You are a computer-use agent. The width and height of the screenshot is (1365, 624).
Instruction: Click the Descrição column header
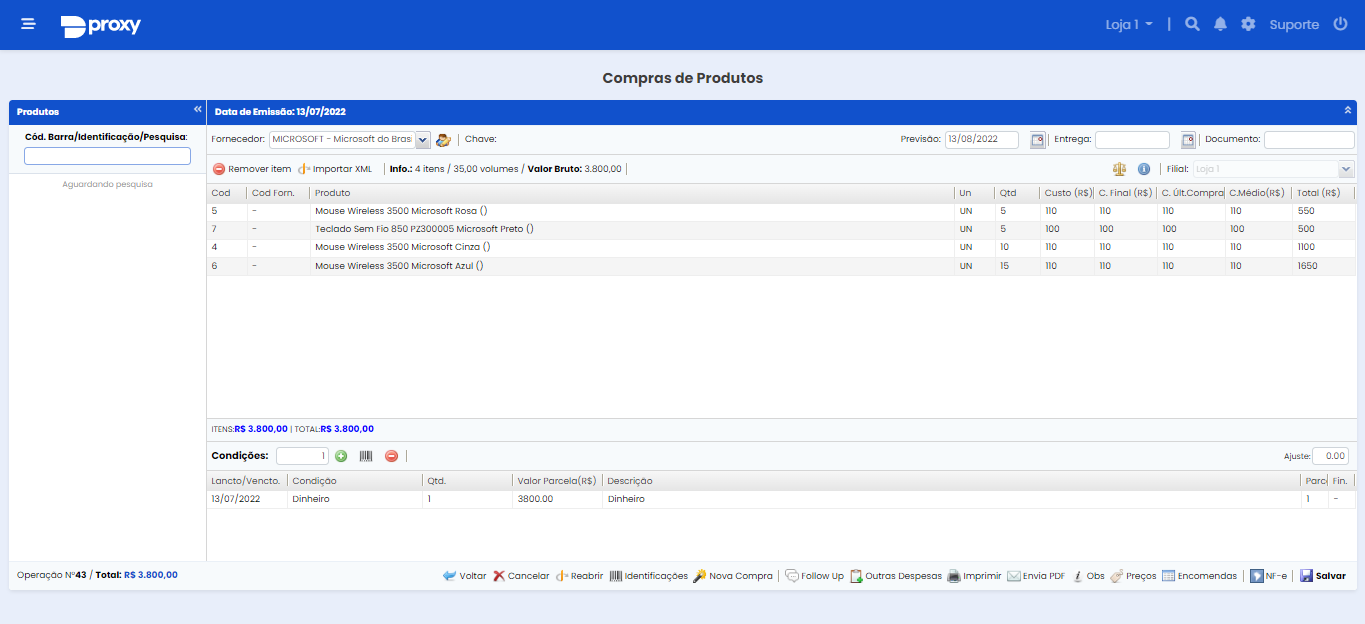[950, 481]
